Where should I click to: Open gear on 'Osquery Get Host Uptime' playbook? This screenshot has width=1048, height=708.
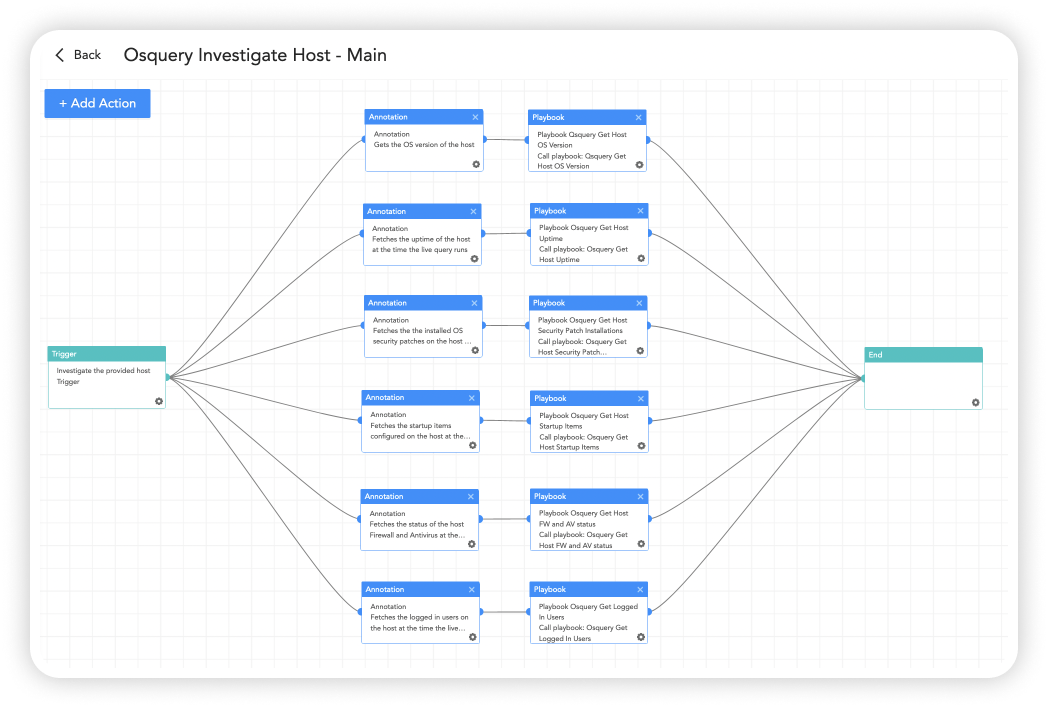[641, 258]
